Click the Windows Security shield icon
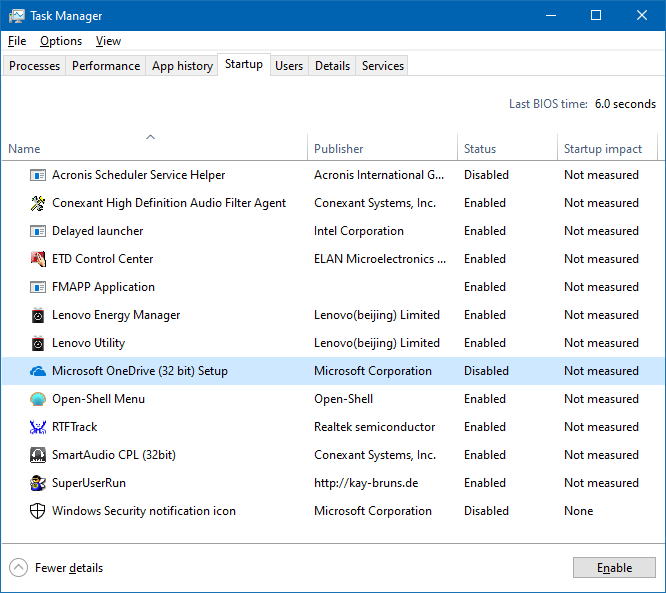 38,511
